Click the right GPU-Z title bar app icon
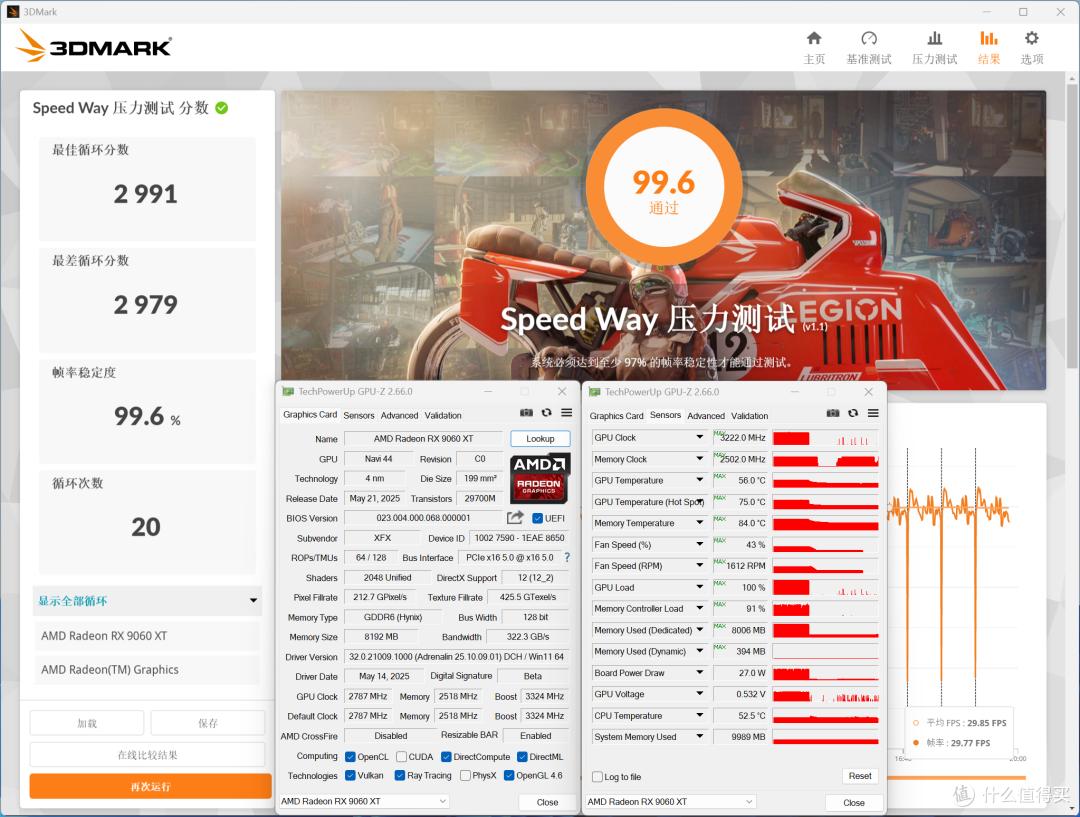 point(594,392)
